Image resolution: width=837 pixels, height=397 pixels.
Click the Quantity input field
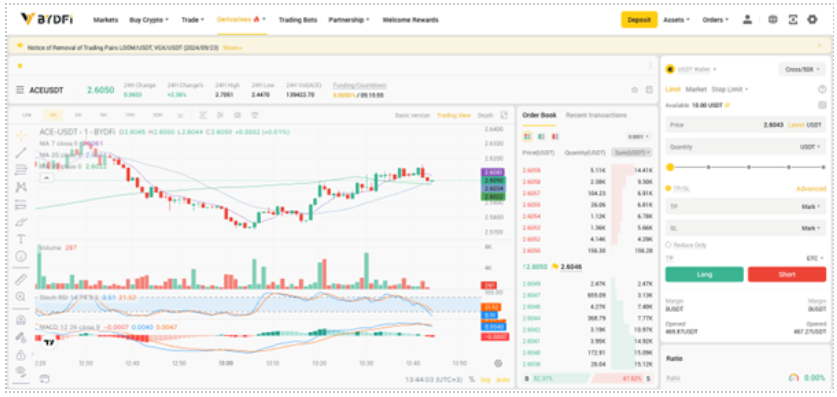[746, 147]
